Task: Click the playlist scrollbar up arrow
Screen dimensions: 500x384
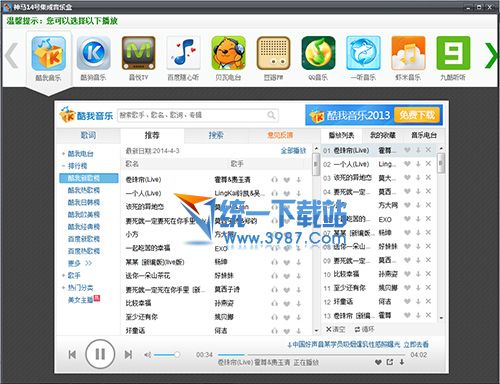Action: (441, 148)
